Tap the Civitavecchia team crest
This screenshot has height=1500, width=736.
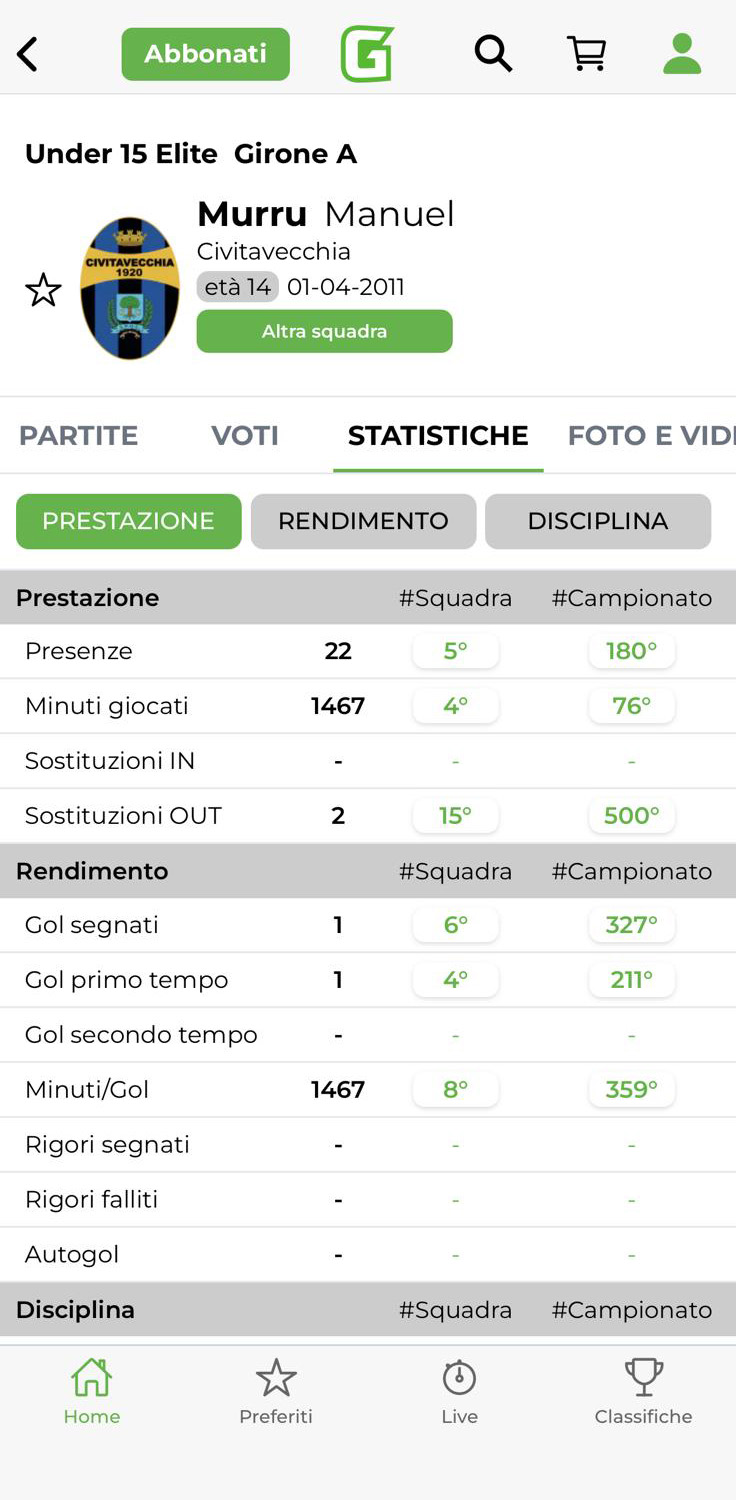tap(130, 288)
